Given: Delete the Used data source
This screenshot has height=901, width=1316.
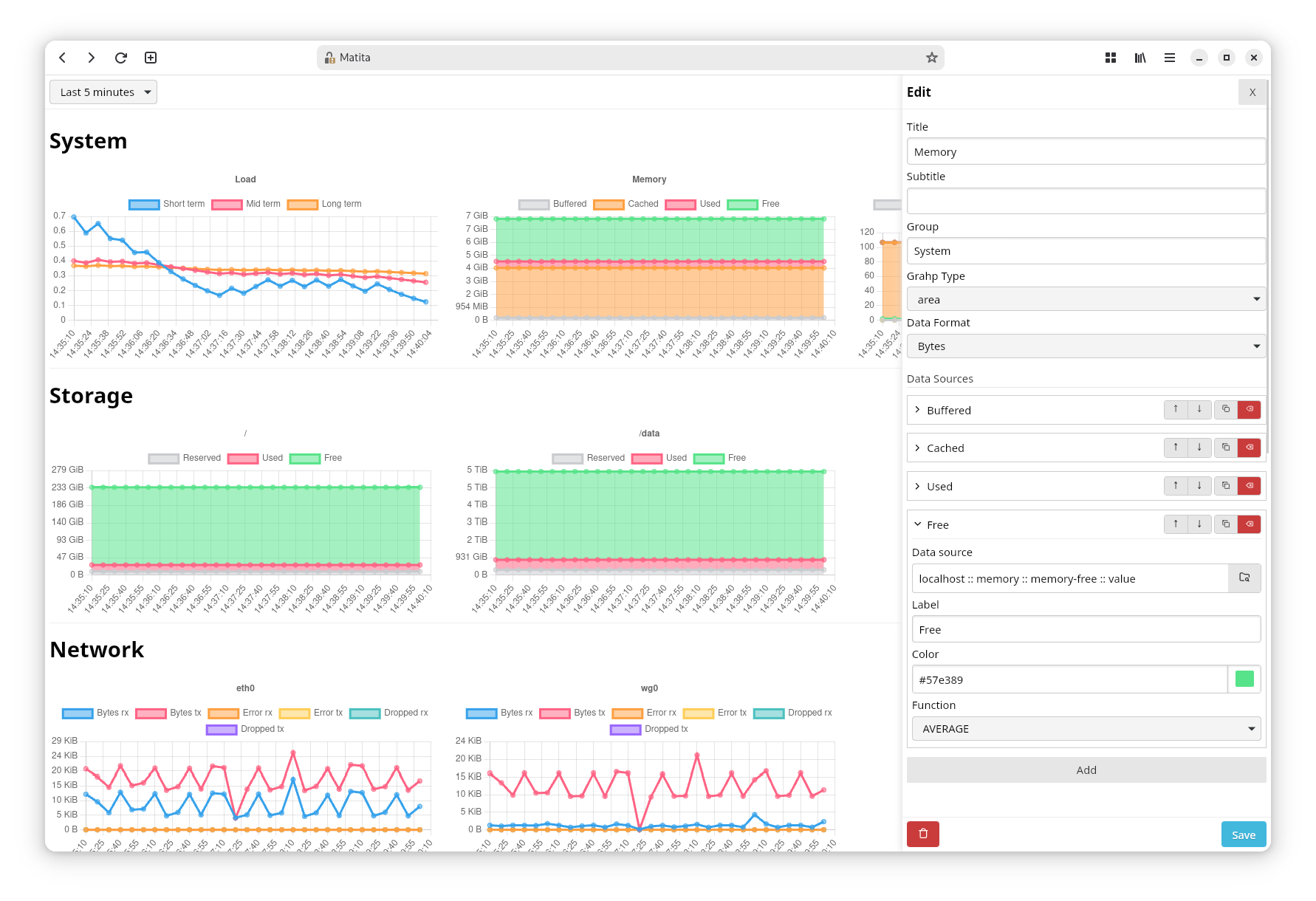Looking at the screenshot, I should pyautogui.click(x=1250, y=486).
